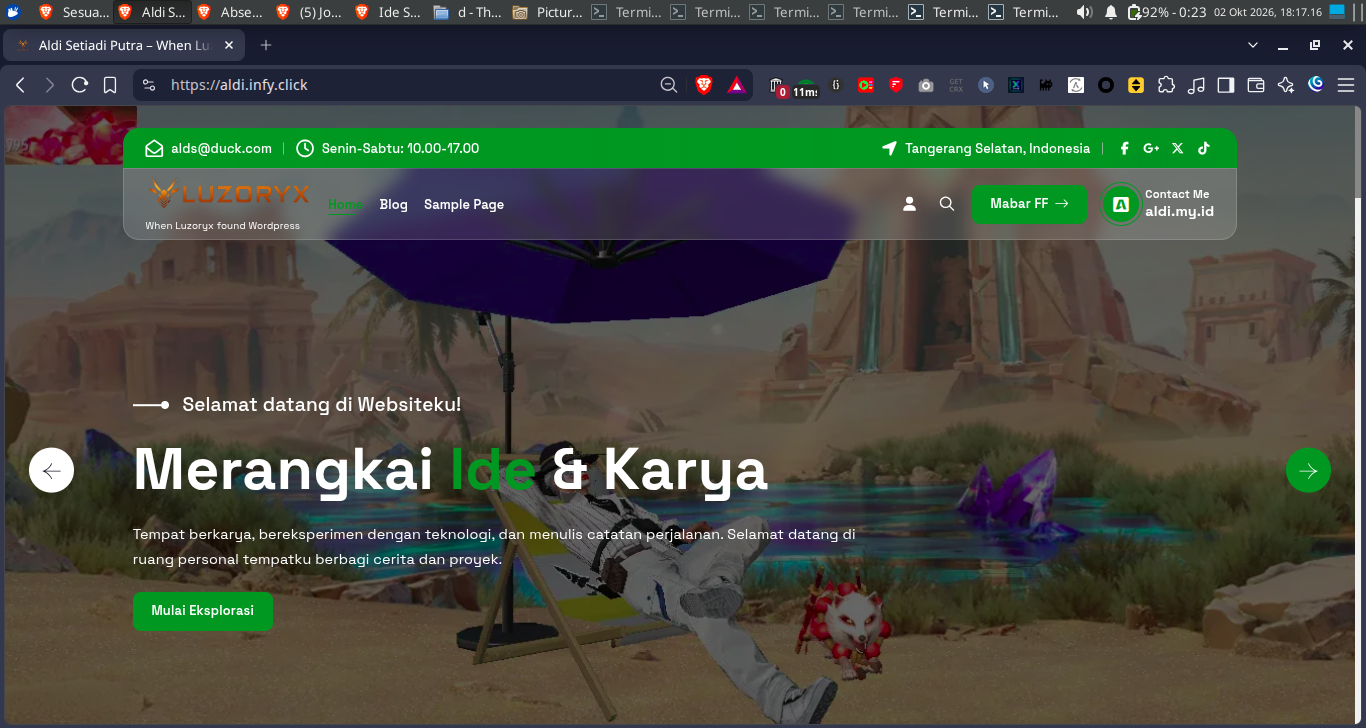Click the page vertical scrollbar
The height and width of the screenshot is (728, 1366).
pos(1358,415)
